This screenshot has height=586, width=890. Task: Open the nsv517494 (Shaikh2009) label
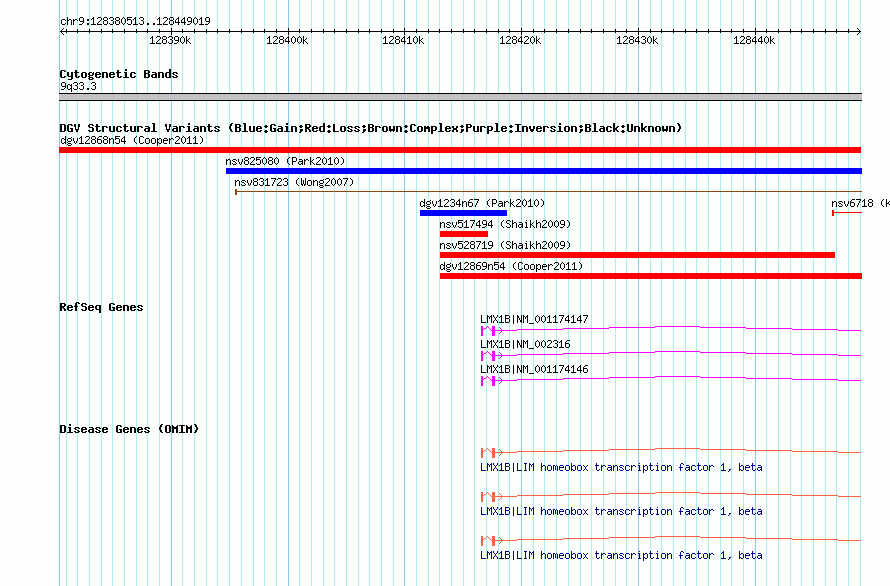pos(505,224)
